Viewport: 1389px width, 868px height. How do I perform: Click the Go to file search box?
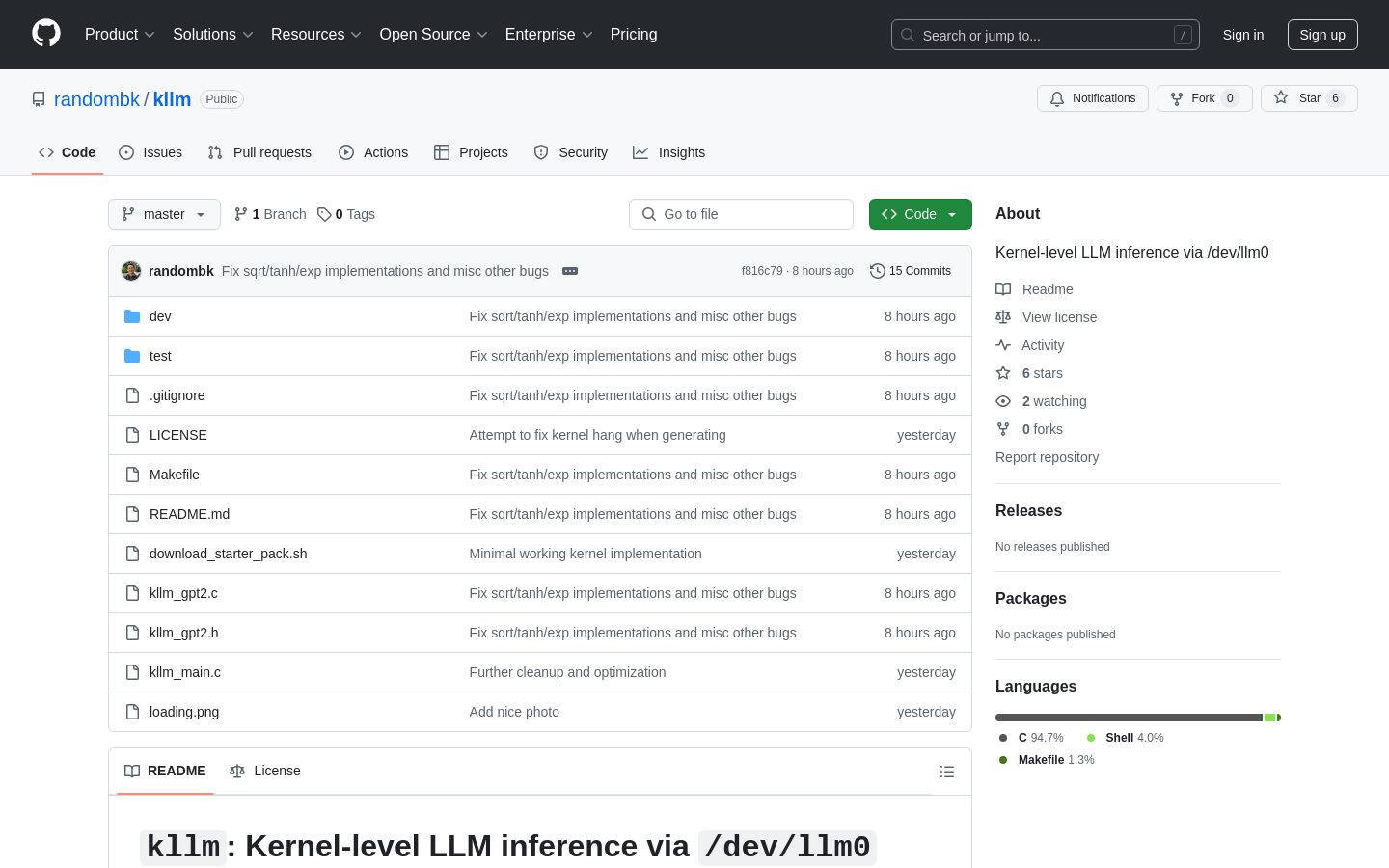(x=741, y=214)
